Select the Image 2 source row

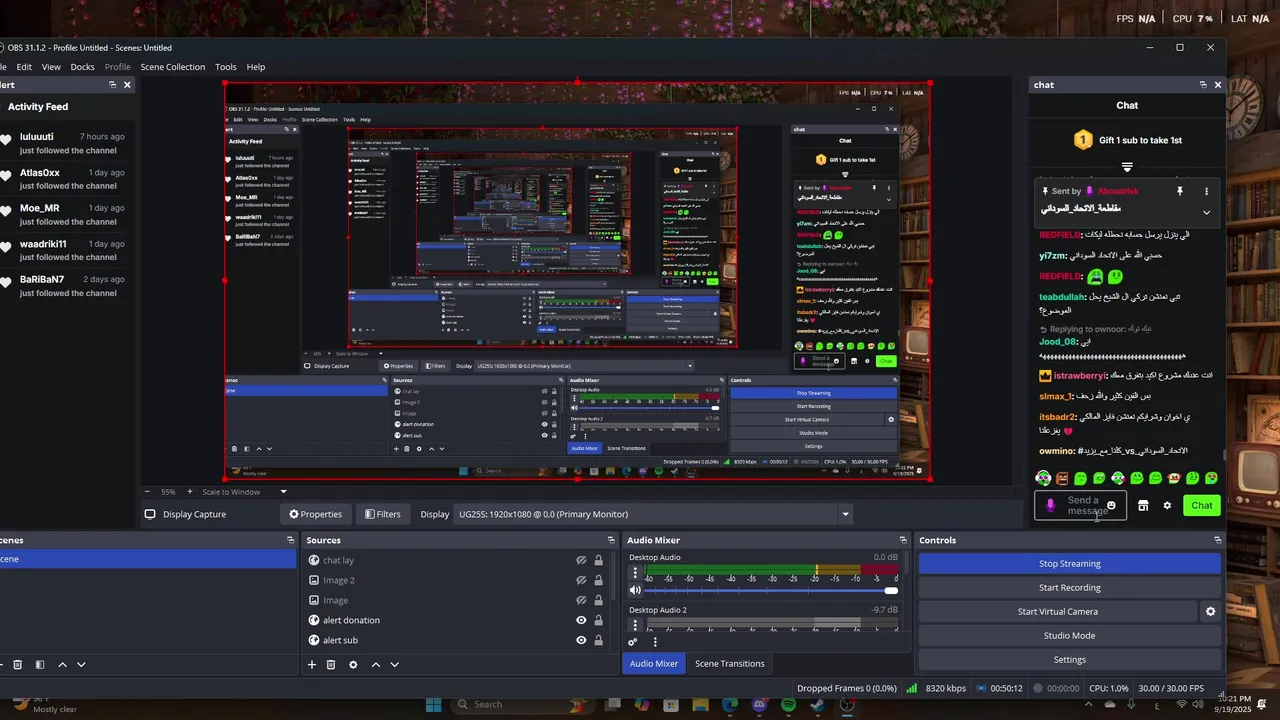(x=455, y=580)
